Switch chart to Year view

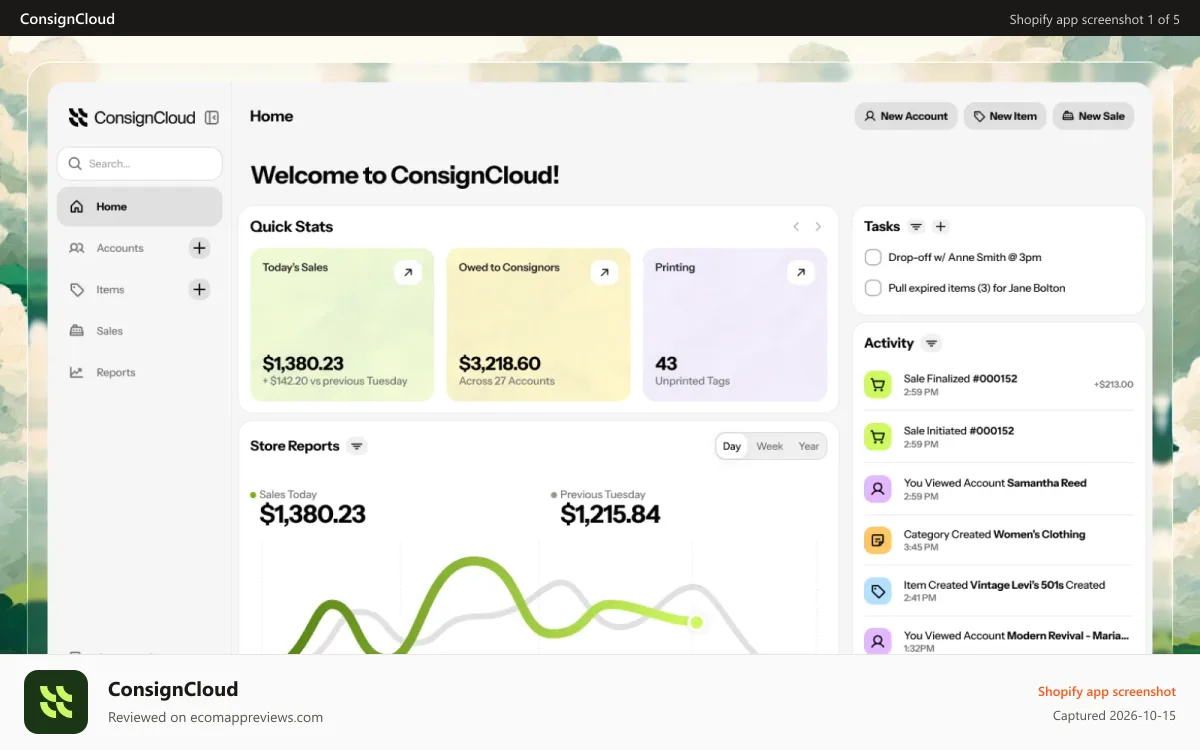pos(809,446)
